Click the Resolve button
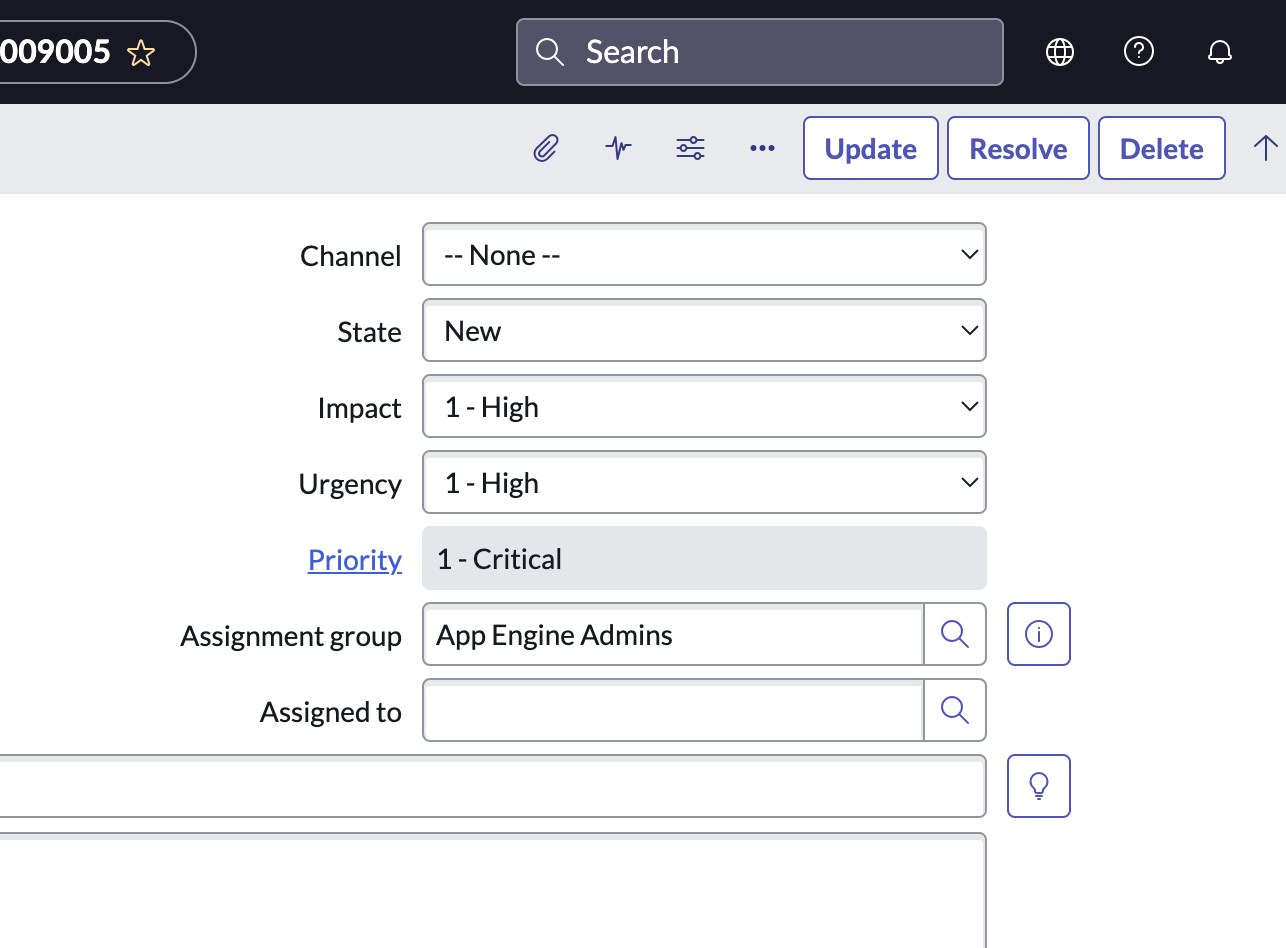This screenshot has height=948, width=1286. coord(1017,148)
